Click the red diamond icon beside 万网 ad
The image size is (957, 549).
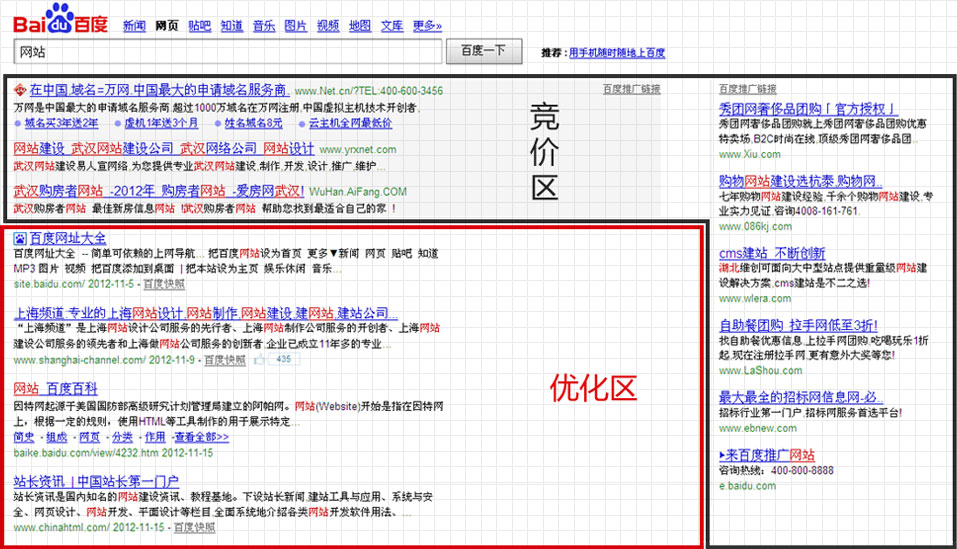[20, 90]
